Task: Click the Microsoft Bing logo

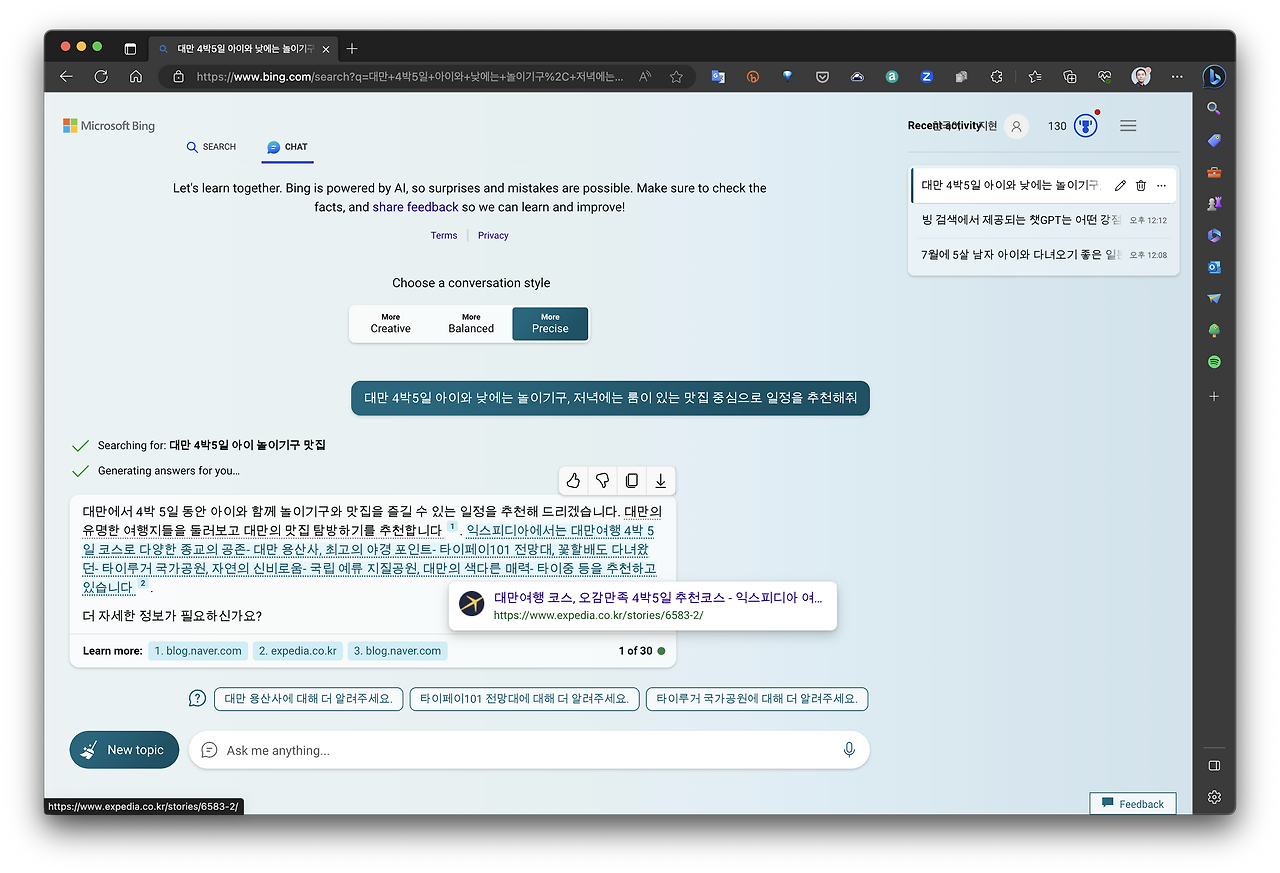Action: tap(109, 126)
